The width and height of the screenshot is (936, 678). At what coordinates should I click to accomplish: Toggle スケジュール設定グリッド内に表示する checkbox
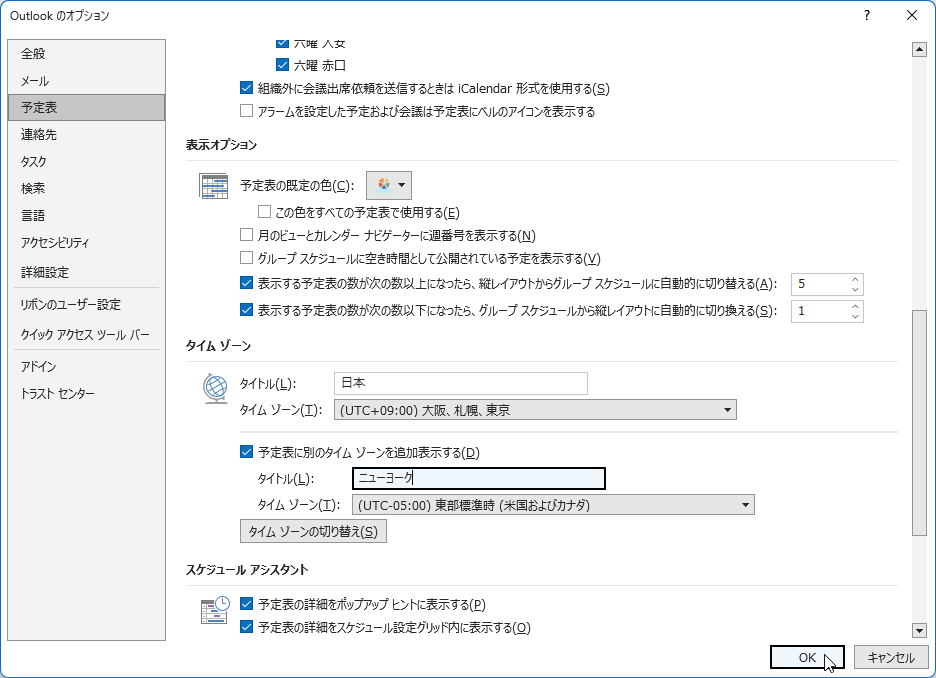(246, 627)
